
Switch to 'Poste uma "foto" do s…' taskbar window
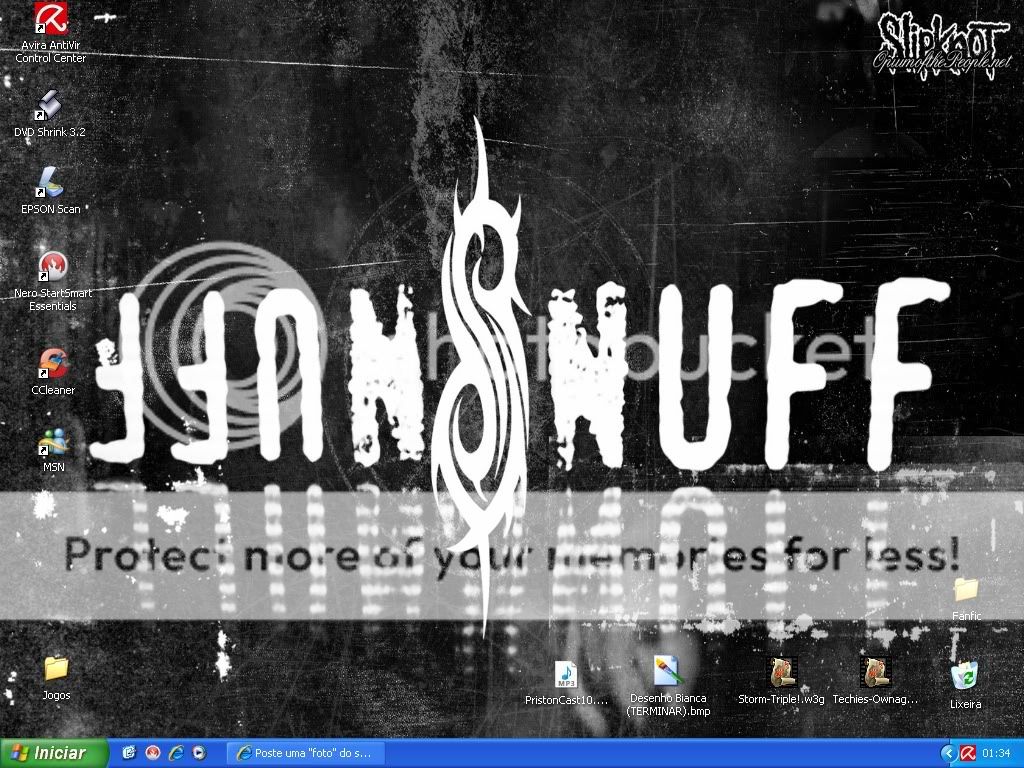click(x=304, y=753)
